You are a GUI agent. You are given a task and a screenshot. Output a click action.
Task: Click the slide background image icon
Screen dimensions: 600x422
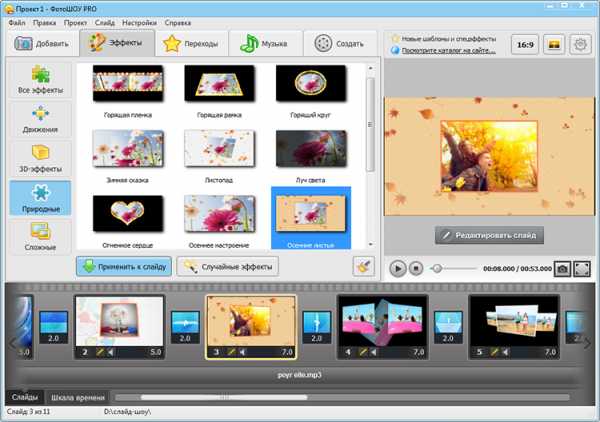pyautogui.click(x=554, y=45)
